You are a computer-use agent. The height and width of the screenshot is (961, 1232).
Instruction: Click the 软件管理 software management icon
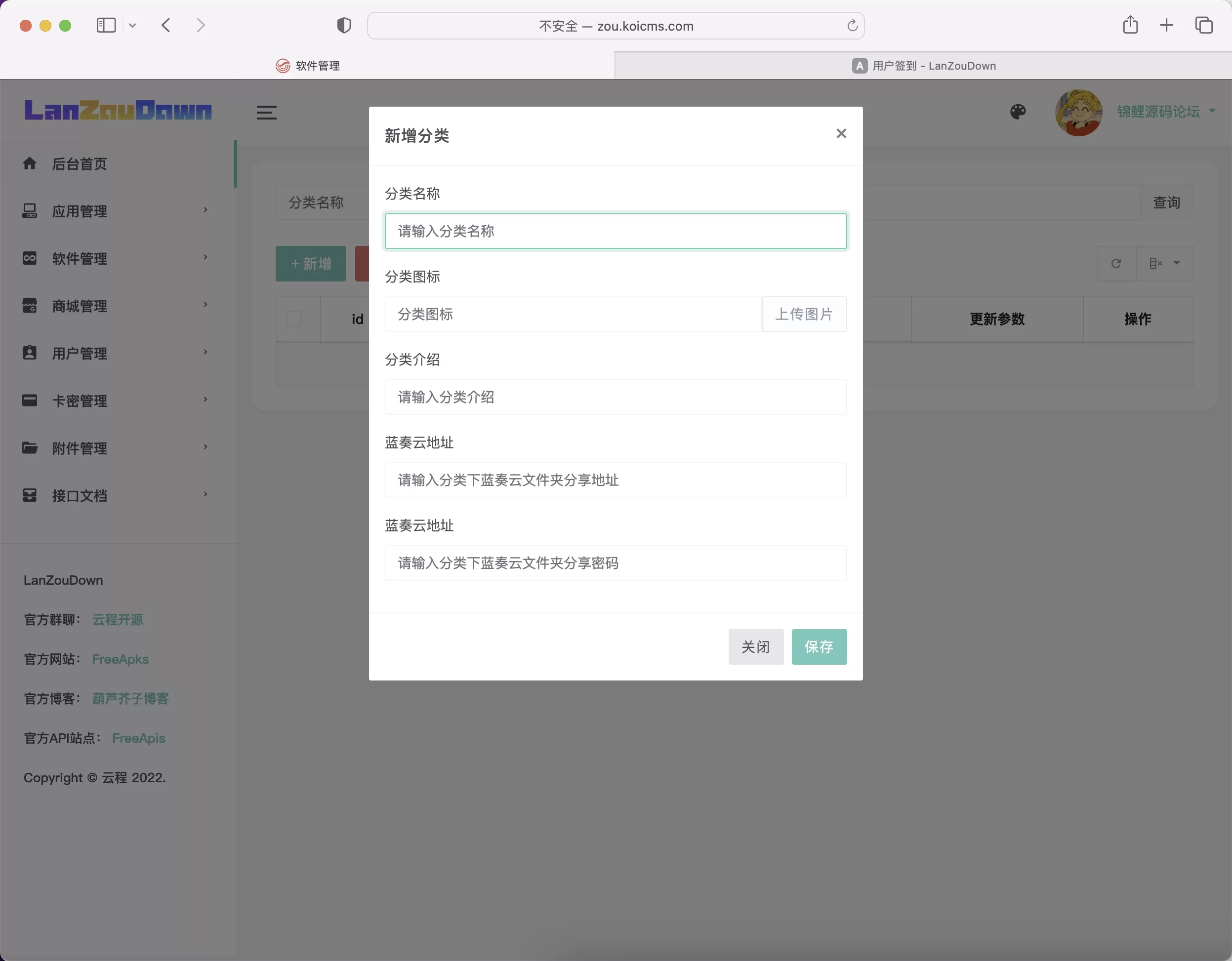click(x=29, y=258)
